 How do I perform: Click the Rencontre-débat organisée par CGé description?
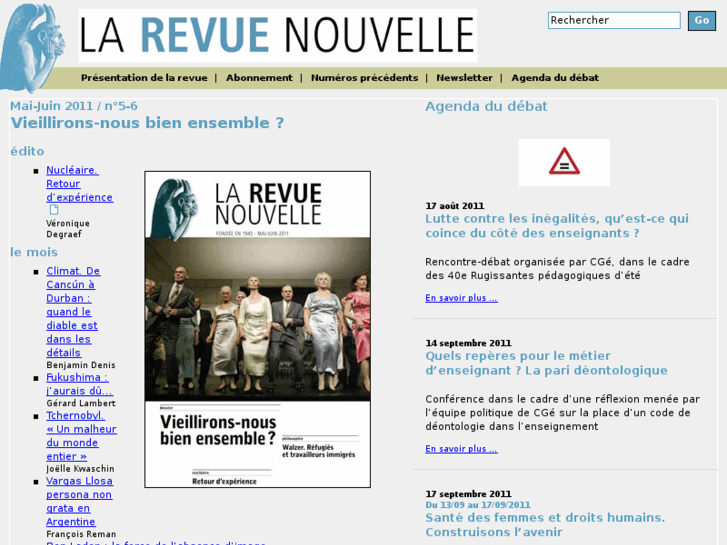pyautogui.click(x=557, y=269)
